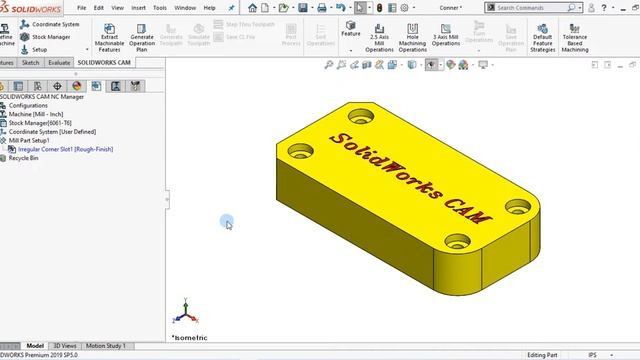This screenshot has width=640, height=360.
Task: Click the Setup ribbon command
Action: click(34, 49)
